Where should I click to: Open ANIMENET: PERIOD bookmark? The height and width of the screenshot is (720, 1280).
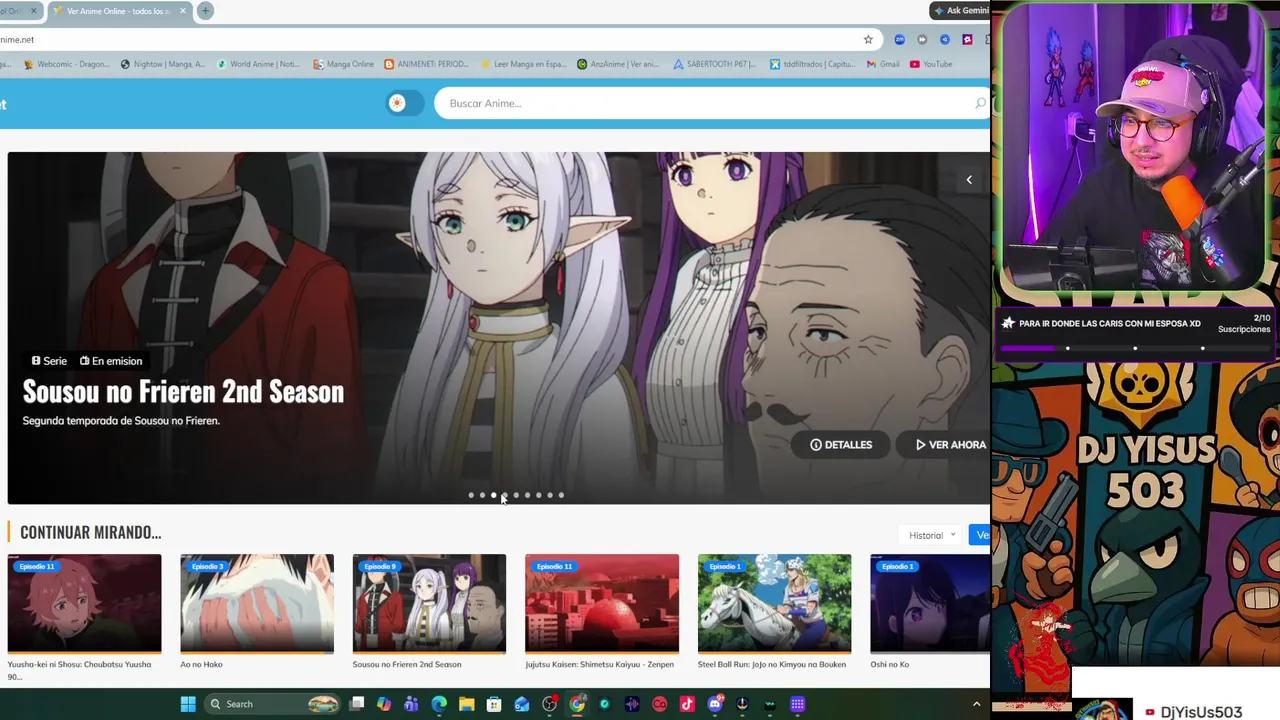pyautogui.click(x=426, y=64)
